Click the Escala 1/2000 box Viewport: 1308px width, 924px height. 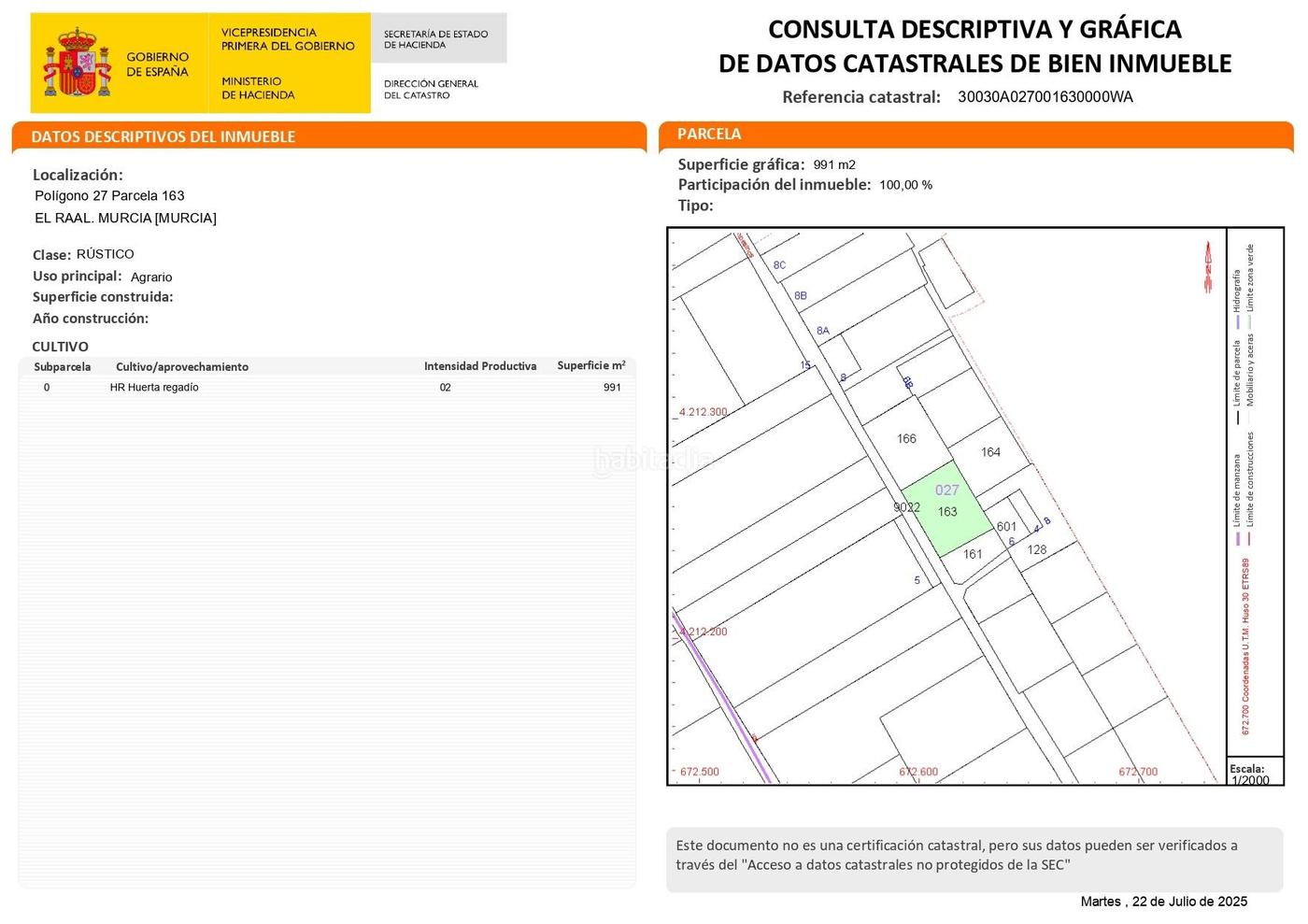1250,775
